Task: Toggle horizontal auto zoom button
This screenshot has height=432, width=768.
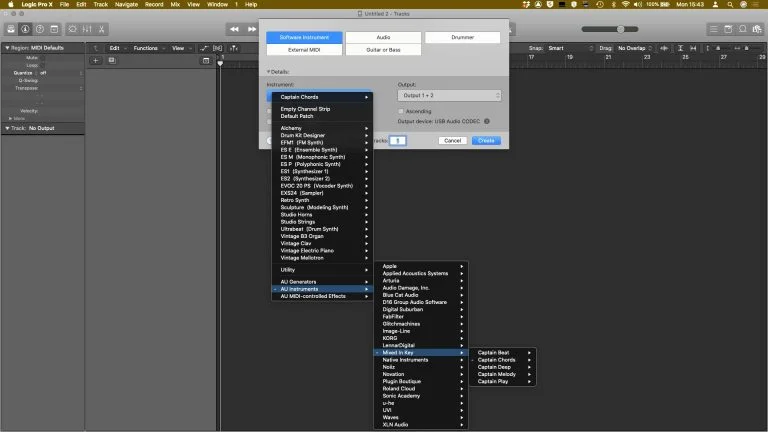Action: 693,48
